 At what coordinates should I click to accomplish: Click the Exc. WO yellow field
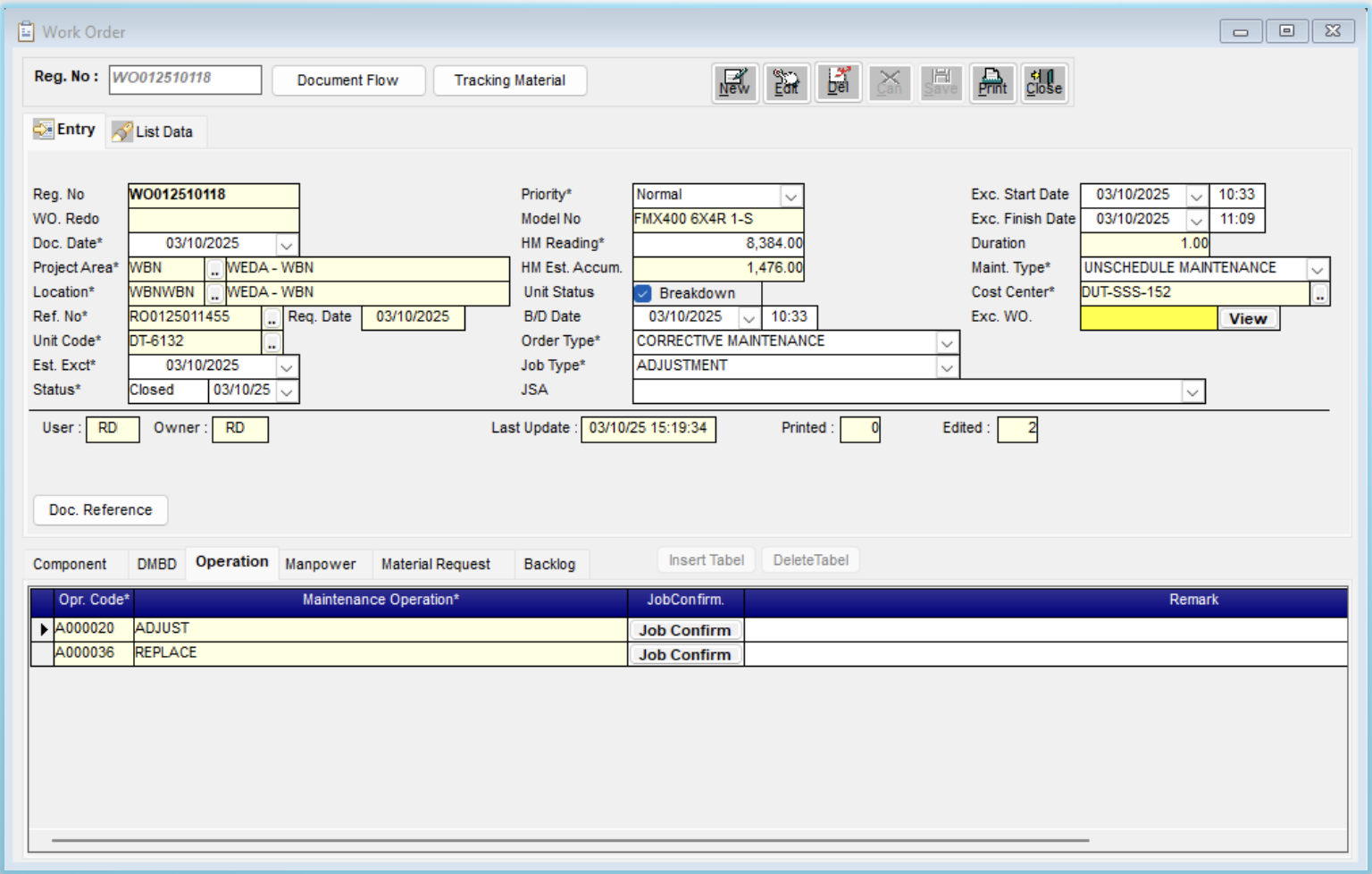click(x=1149, y=318)
